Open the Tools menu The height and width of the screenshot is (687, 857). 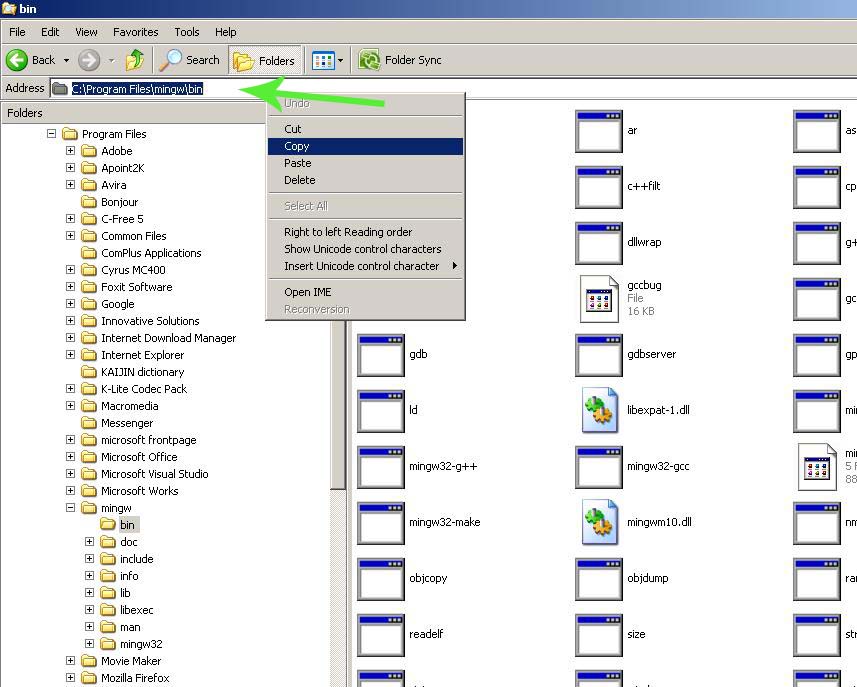point(186,31)
